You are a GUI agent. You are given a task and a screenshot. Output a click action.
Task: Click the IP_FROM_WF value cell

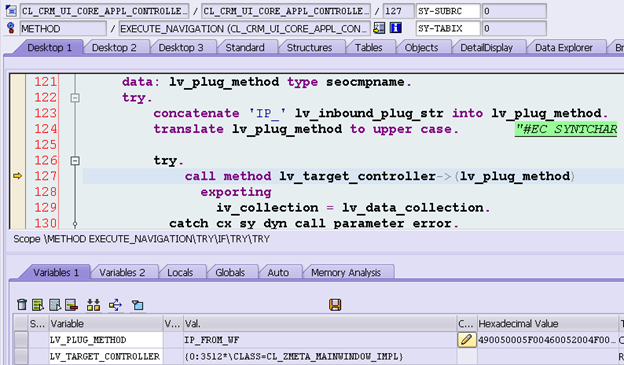pos(320,340)
